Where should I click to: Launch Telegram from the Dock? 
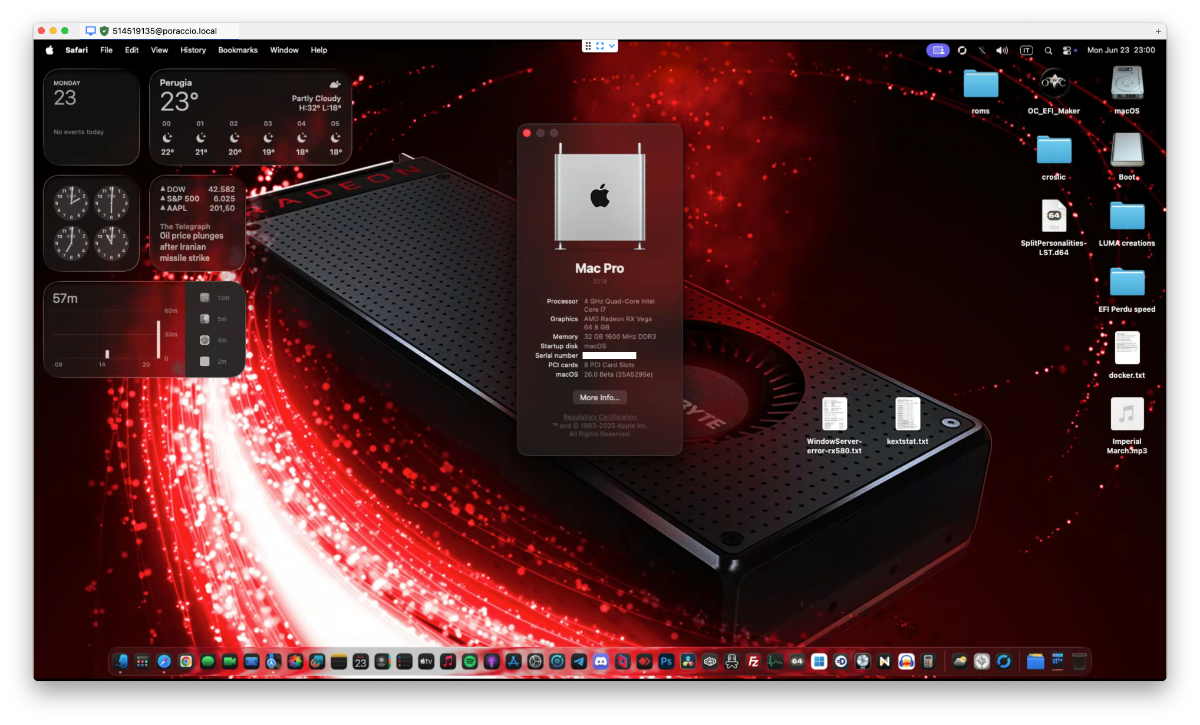tap(579, 661)
